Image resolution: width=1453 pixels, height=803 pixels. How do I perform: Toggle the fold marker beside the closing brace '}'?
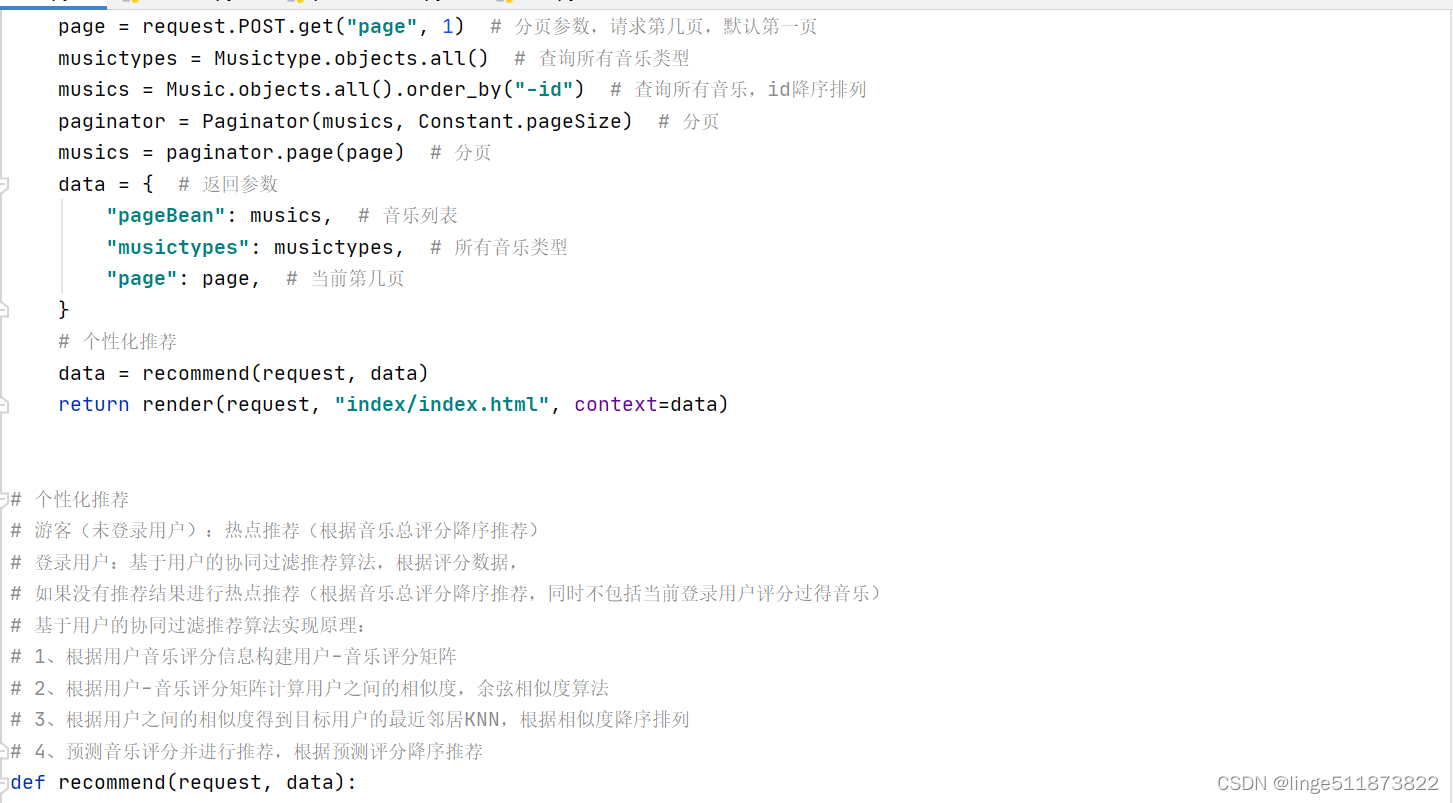tap(4, 309)
